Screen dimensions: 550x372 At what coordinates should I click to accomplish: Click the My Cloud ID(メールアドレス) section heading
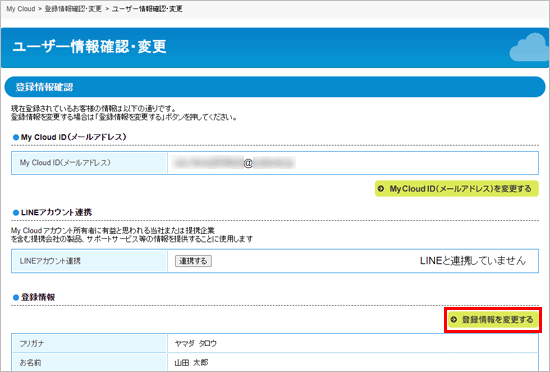click(x=73, y=137)
